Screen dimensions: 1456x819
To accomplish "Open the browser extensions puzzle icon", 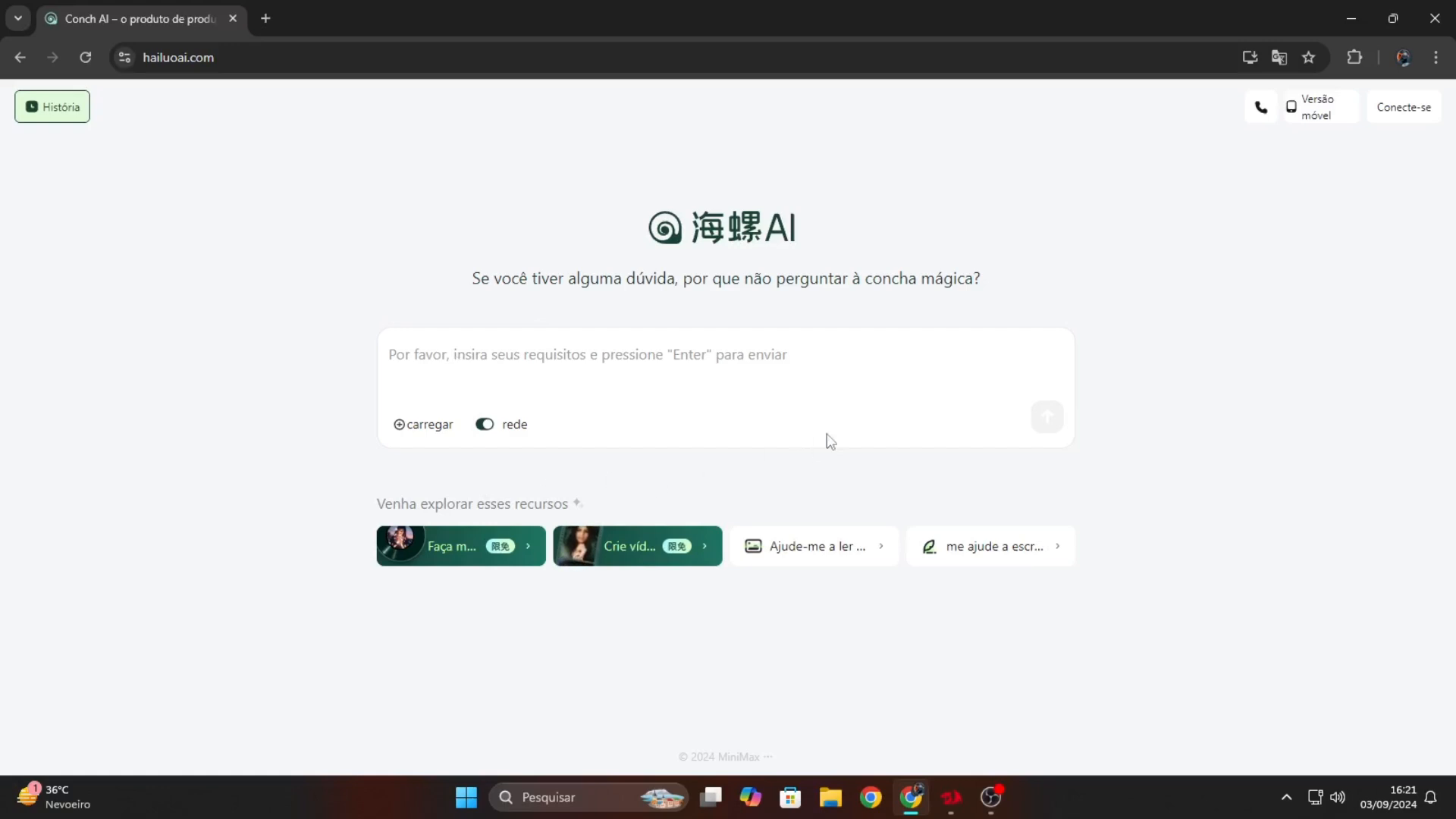I will (x=1354, y=58).
